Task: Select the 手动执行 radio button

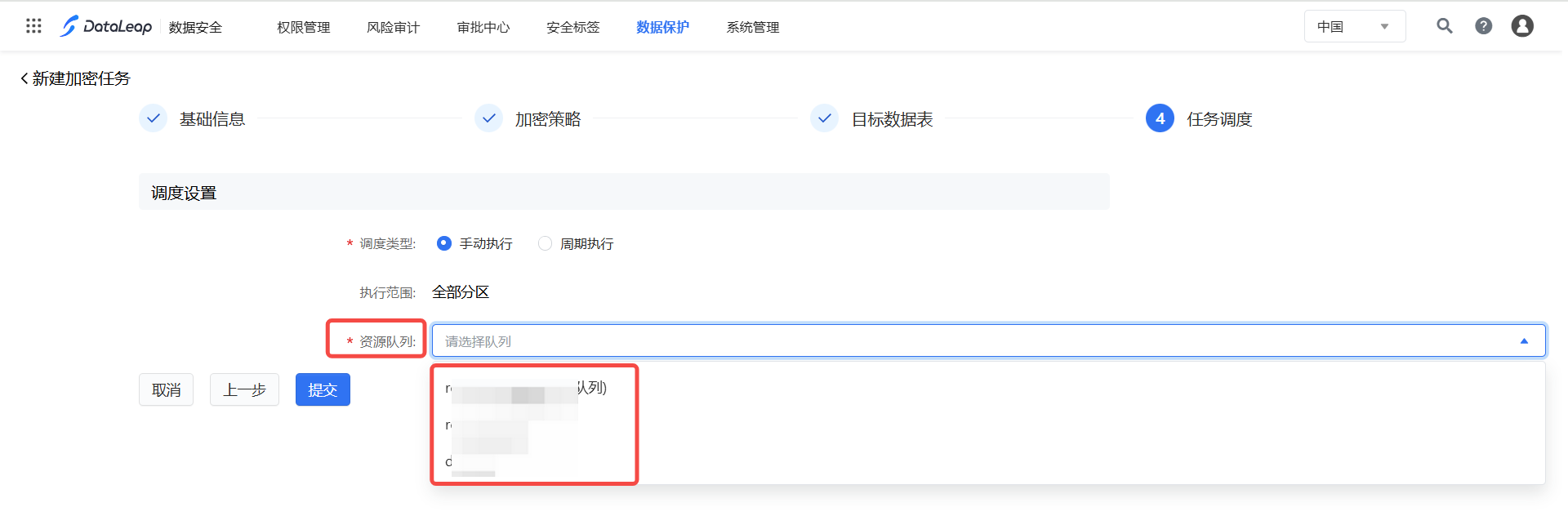Action: click(444, 243)
